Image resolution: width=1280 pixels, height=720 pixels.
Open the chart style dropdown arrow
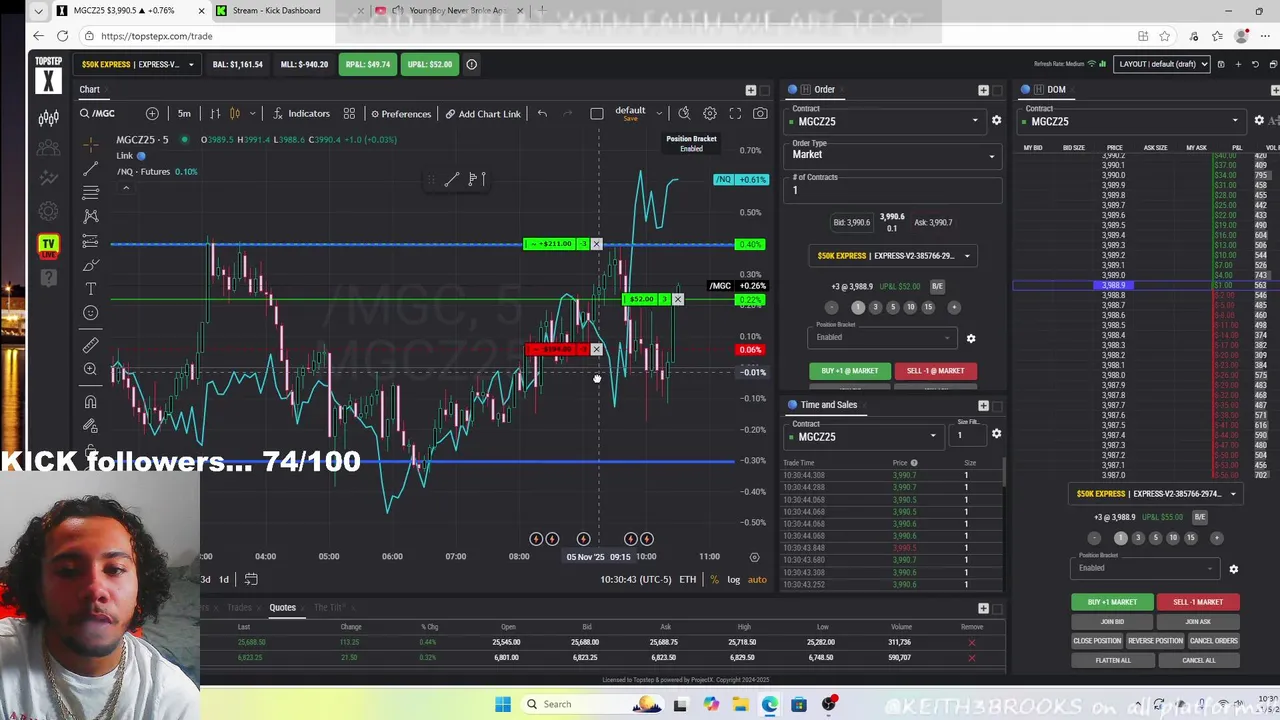[252, 114]
